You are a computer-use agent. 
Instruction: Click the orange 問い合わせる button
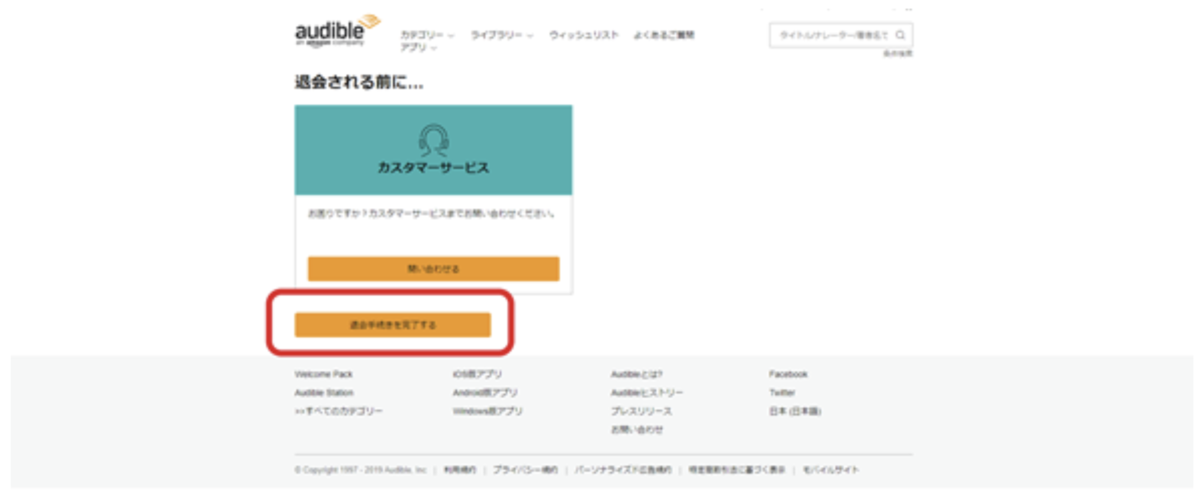click(x=433, y=269)
